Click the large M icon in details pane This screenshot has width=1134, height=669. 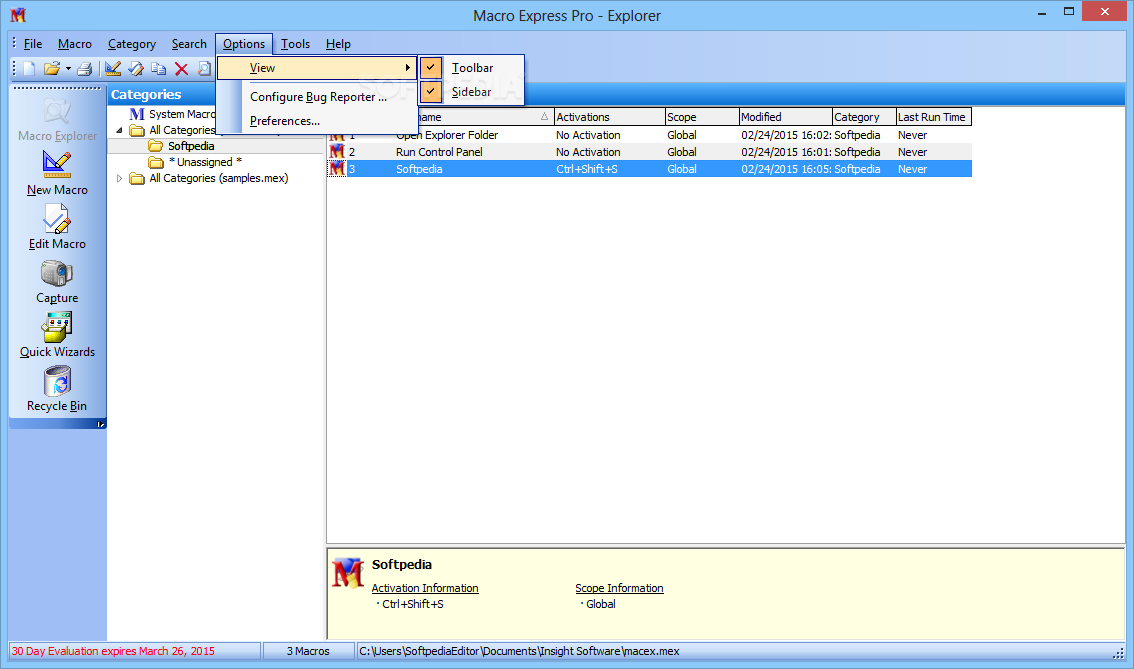(x=348, y=573)
